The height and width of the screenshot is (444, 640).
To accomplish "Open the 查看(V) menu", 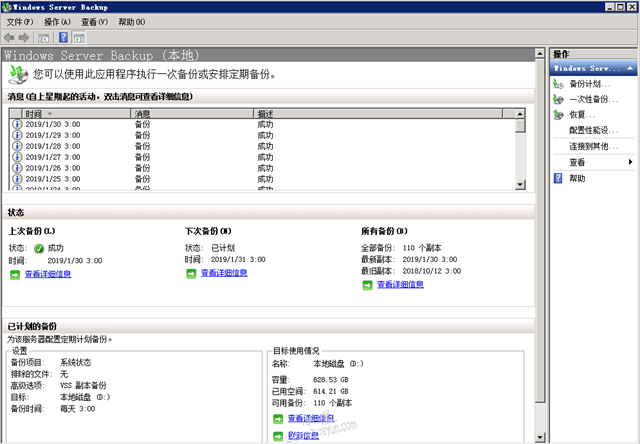I will coord(94,22).
